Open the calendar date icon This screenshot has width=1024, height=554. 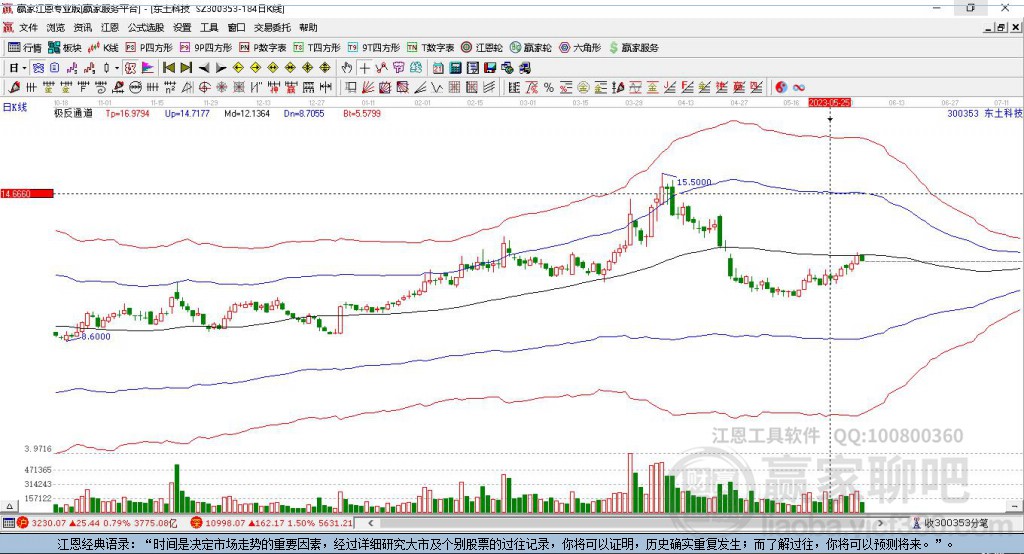point(438,68)
